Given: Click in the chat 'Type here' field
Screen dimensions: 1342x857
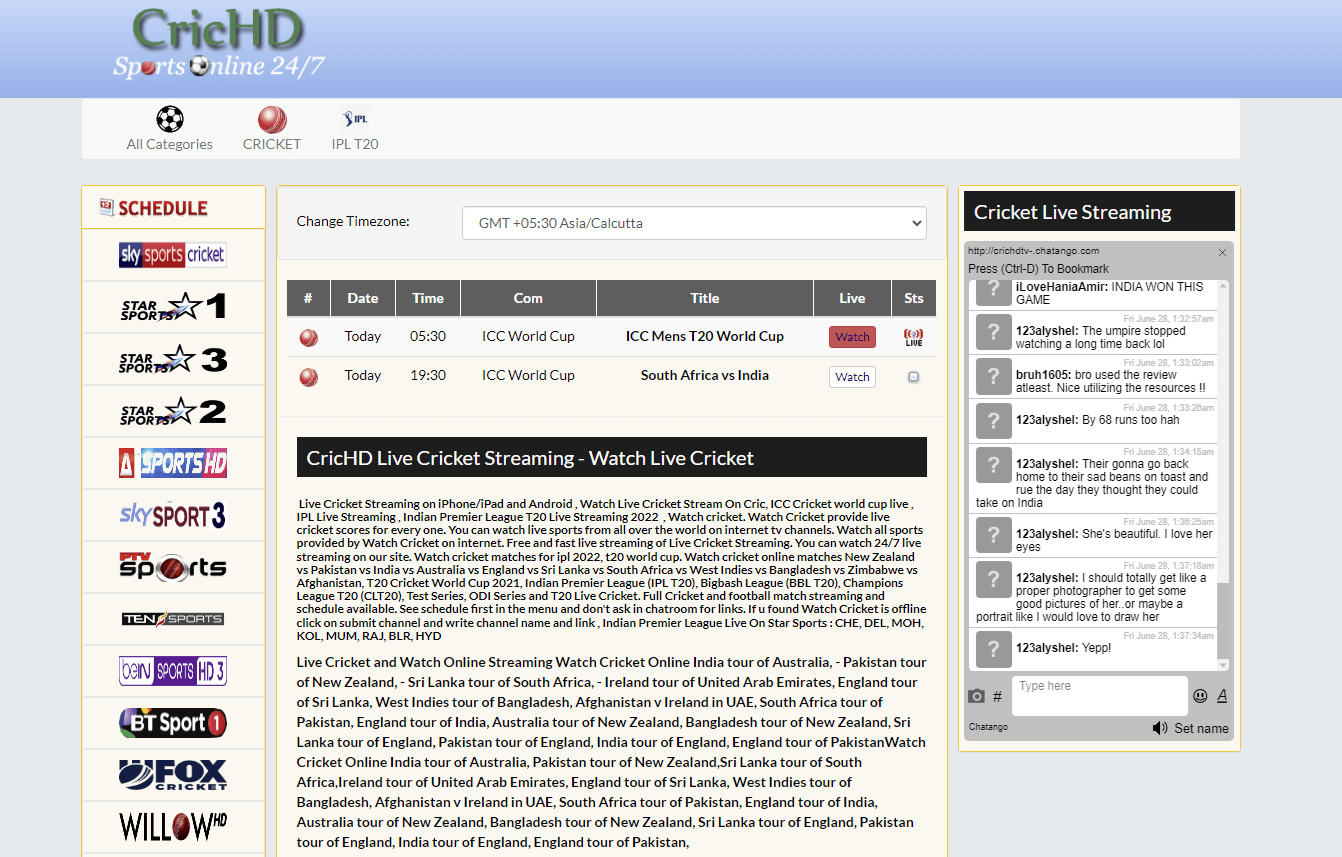Looking at the screenshot, I should [1100, 696].
